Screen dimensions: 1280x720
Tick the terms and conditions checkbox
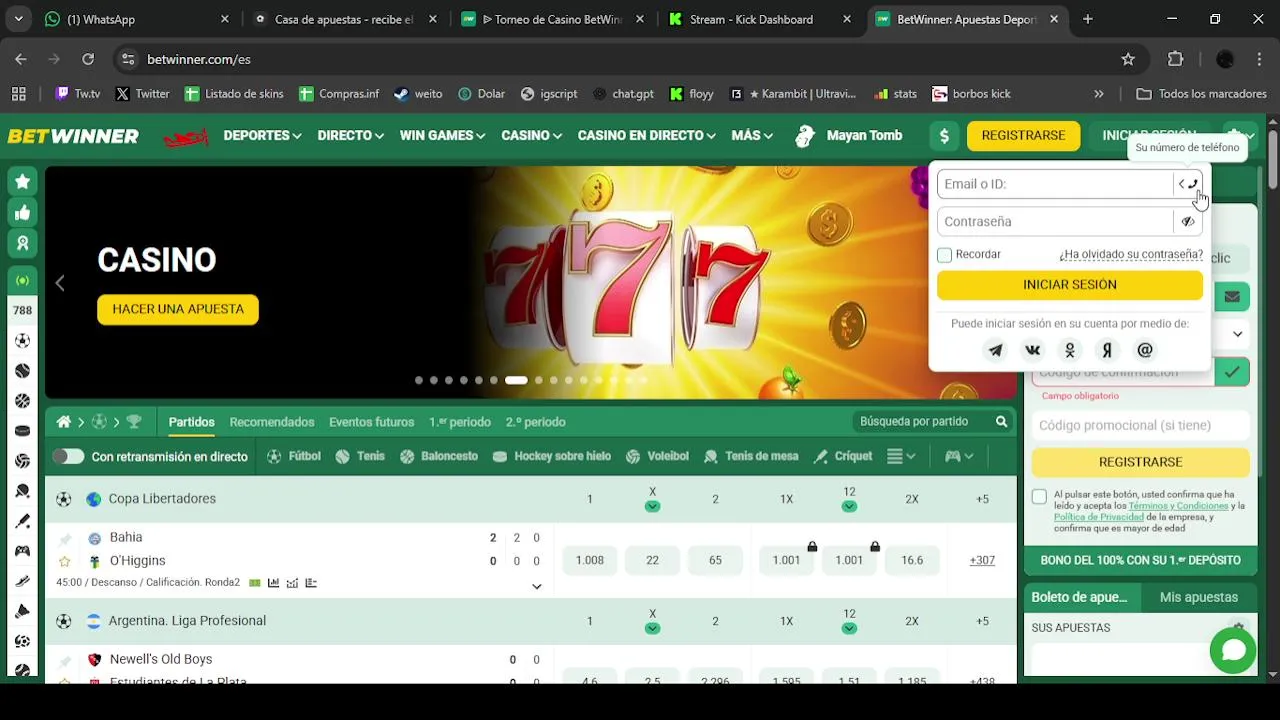tap(1039, 497)
